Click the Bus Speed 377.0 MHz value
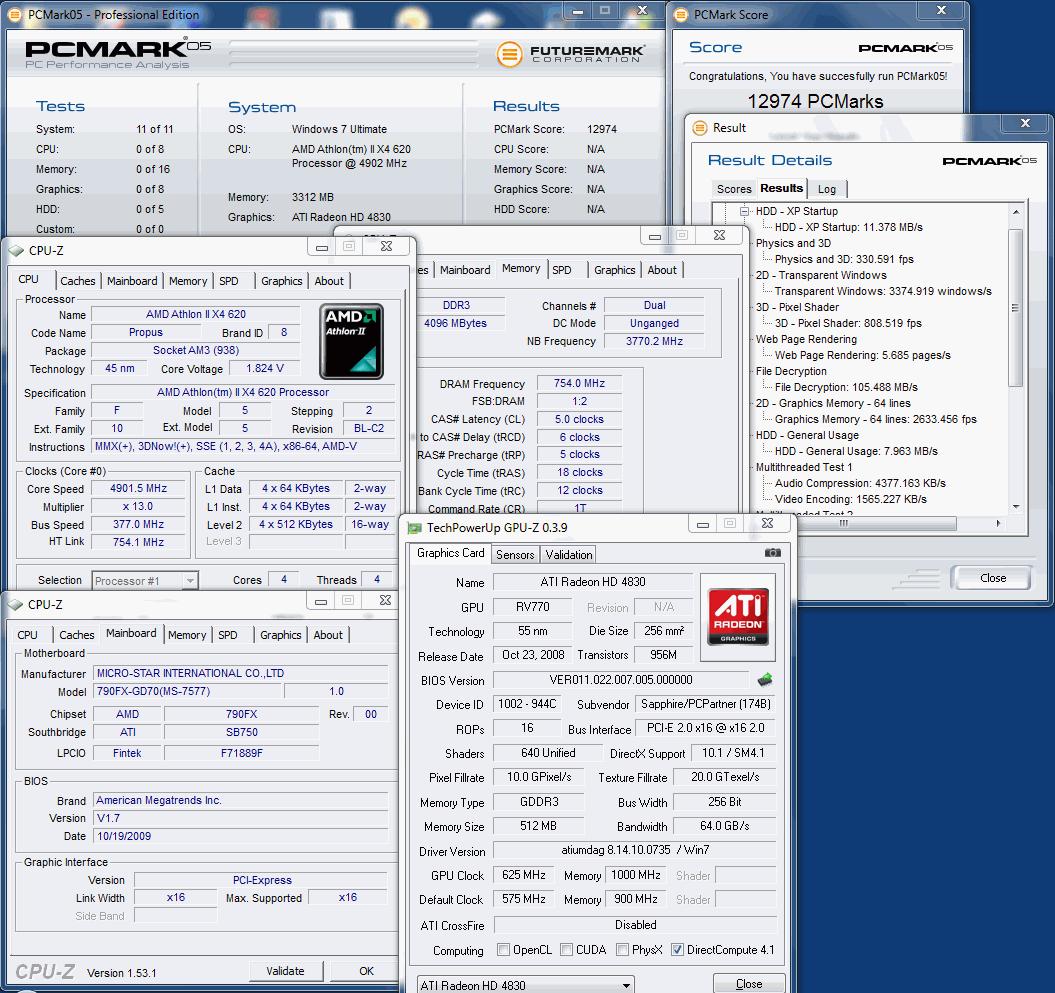The height and width of the screenshot is (993, 1055). point(139,524)
